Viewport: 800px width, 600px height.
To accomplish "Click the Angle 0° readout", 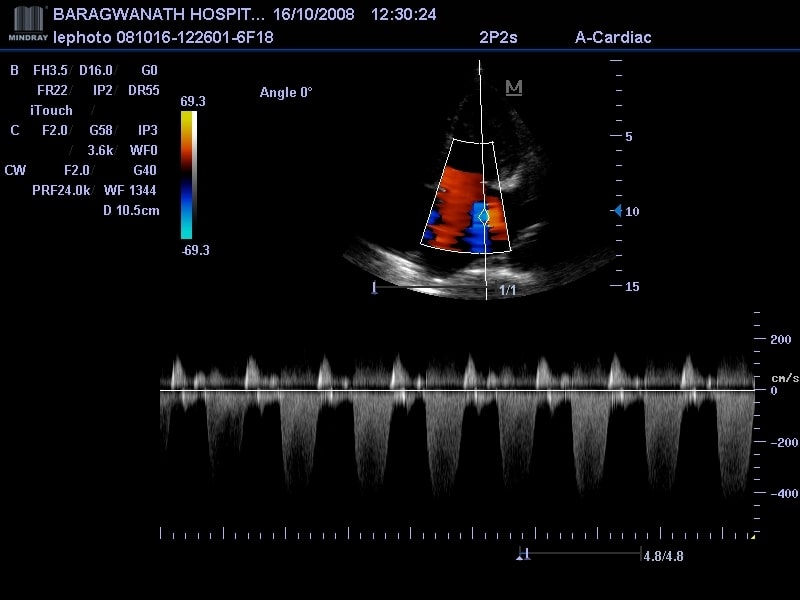I will point(286,93).
